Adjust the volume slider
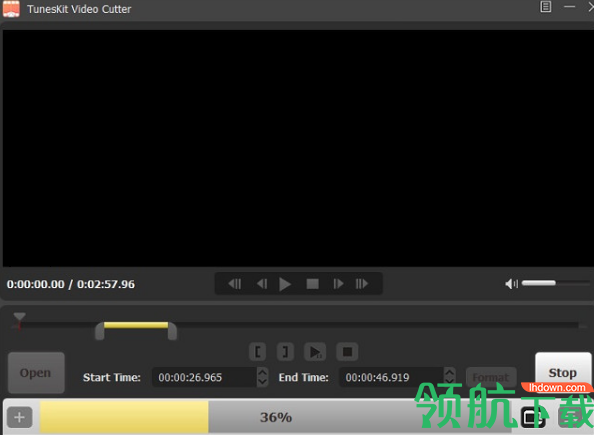 click(x=555, y=283)
